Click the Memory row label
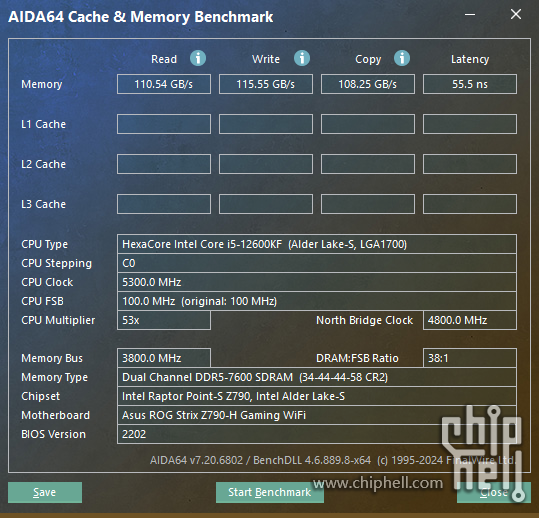The width and height of the screenshot is (539, 518). [42, 84]
